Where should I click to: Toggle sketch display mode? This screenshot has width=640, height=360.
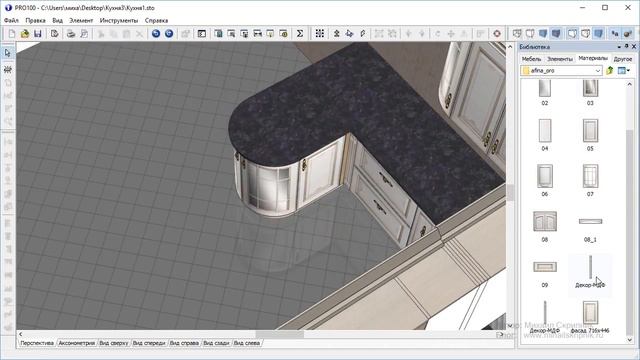click(x=530, y=33)
